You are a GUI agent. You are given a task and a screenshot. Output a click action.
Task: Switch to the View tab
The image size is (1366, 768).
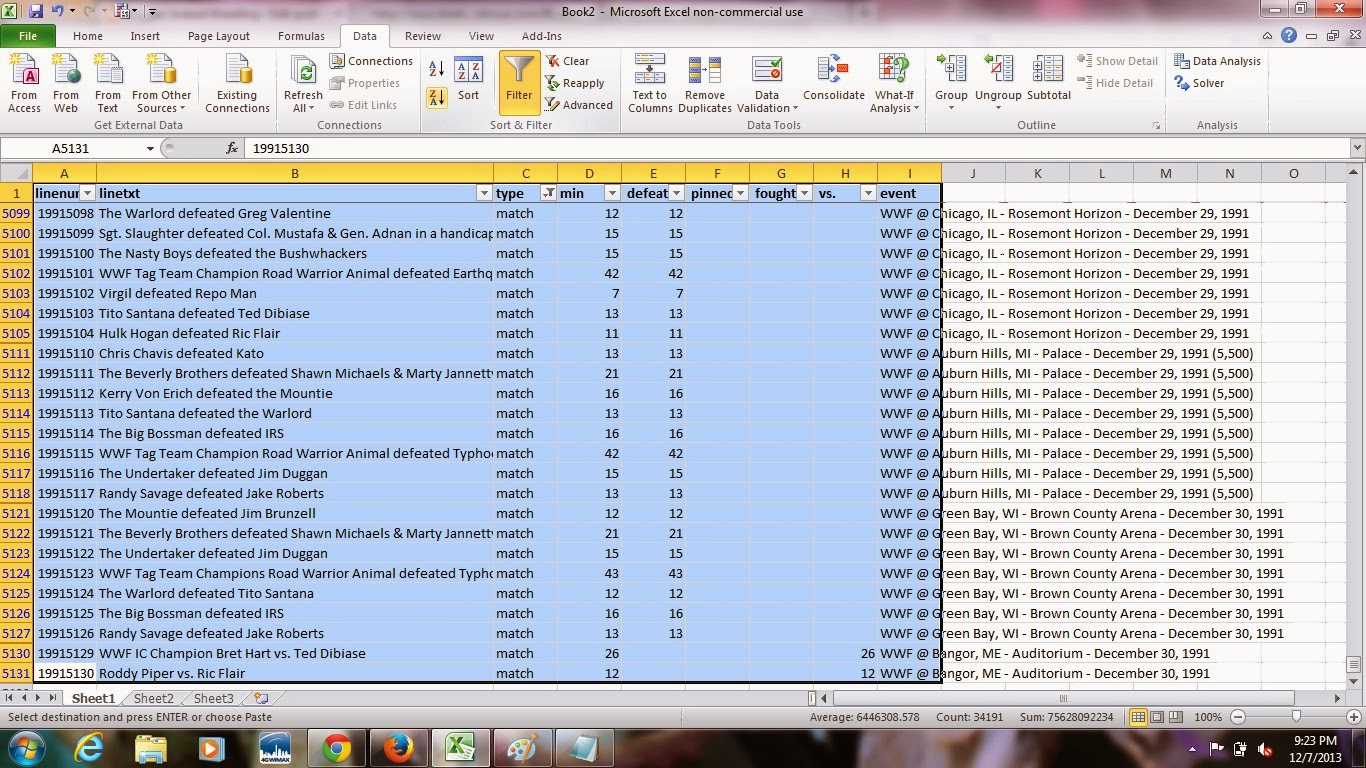click(481, 36)
